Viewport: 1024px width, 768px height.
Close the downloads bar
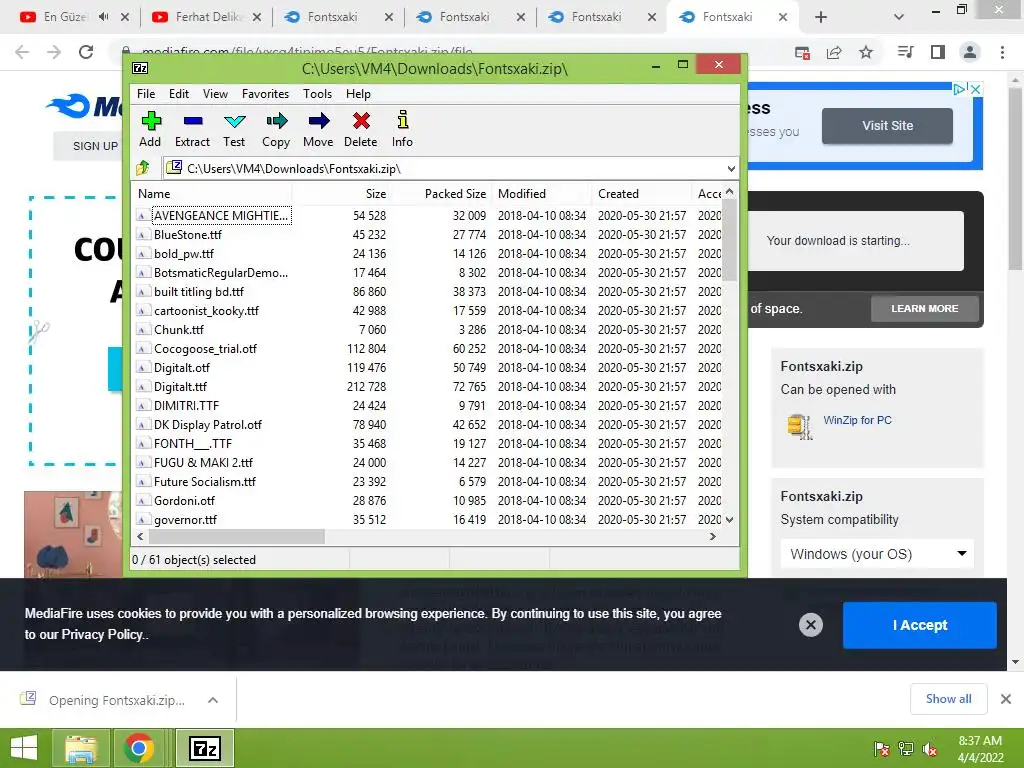click(1006, 699)
